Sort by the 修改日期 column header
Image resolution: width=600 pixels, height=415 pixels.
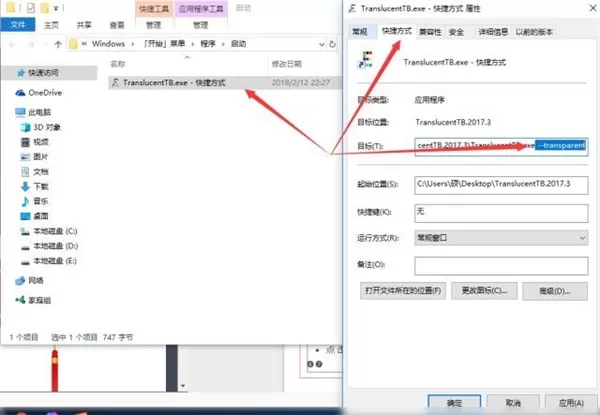click(287, 64)
